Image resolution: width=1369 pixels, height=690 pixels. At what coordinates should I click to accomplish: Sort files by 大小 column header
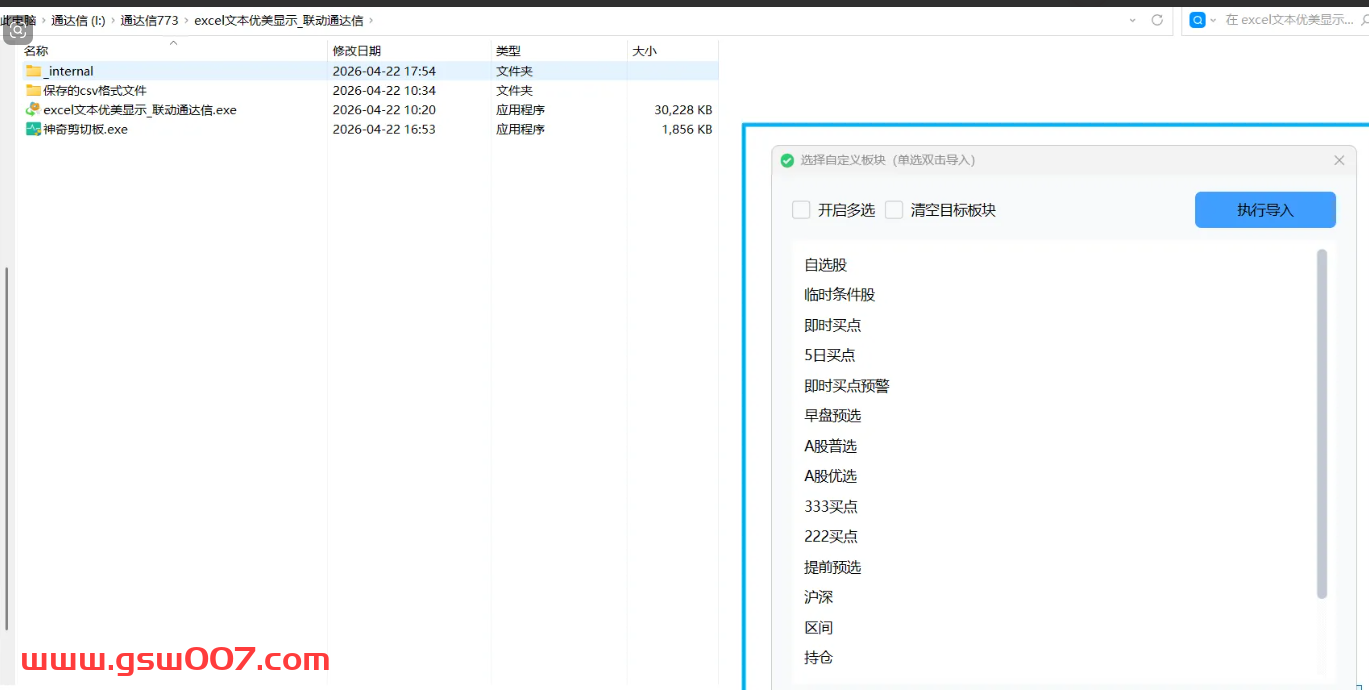645,51
